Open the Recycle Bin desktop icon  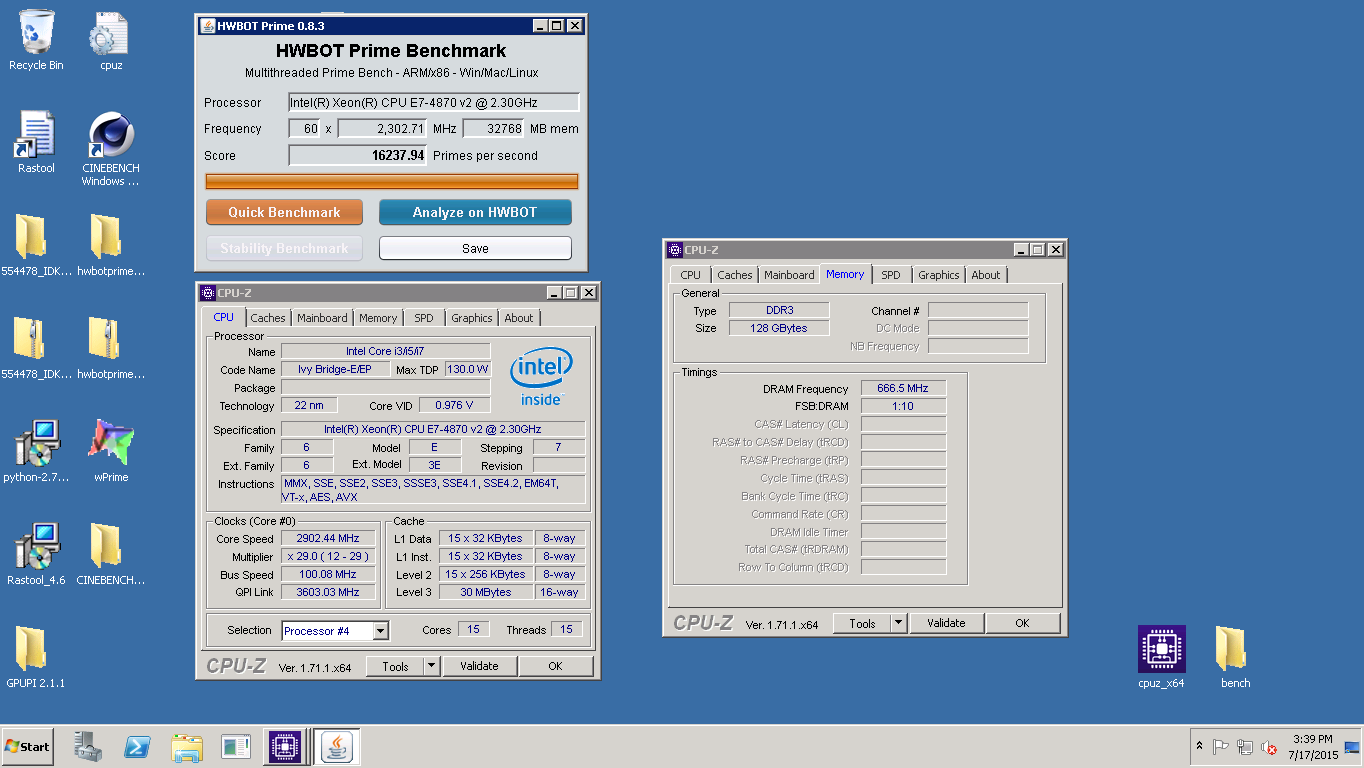click(x=36, y=40)
